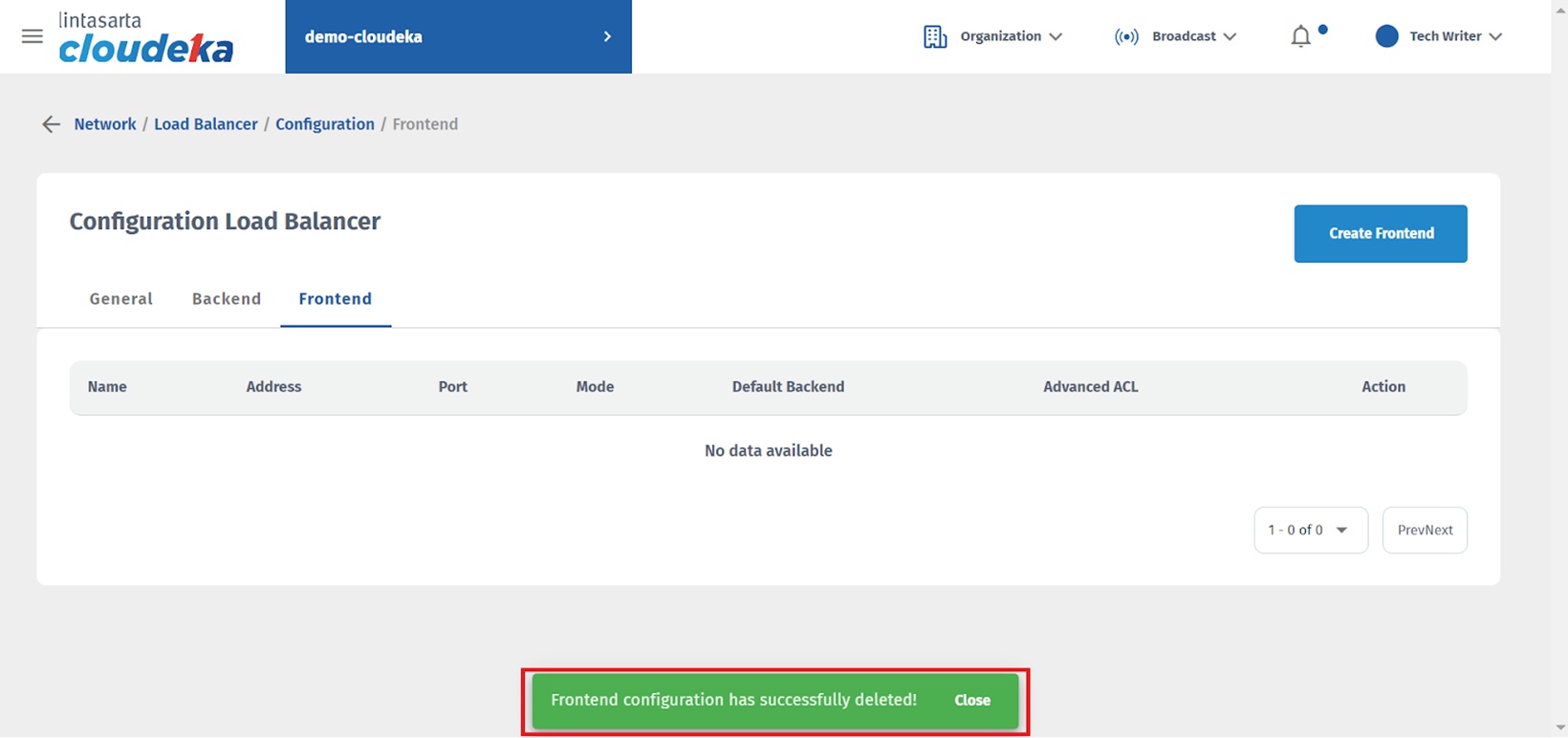Go to Network breadcrumb link
The width and height of the screenshot is (1568, 738).
click(105, 124)
